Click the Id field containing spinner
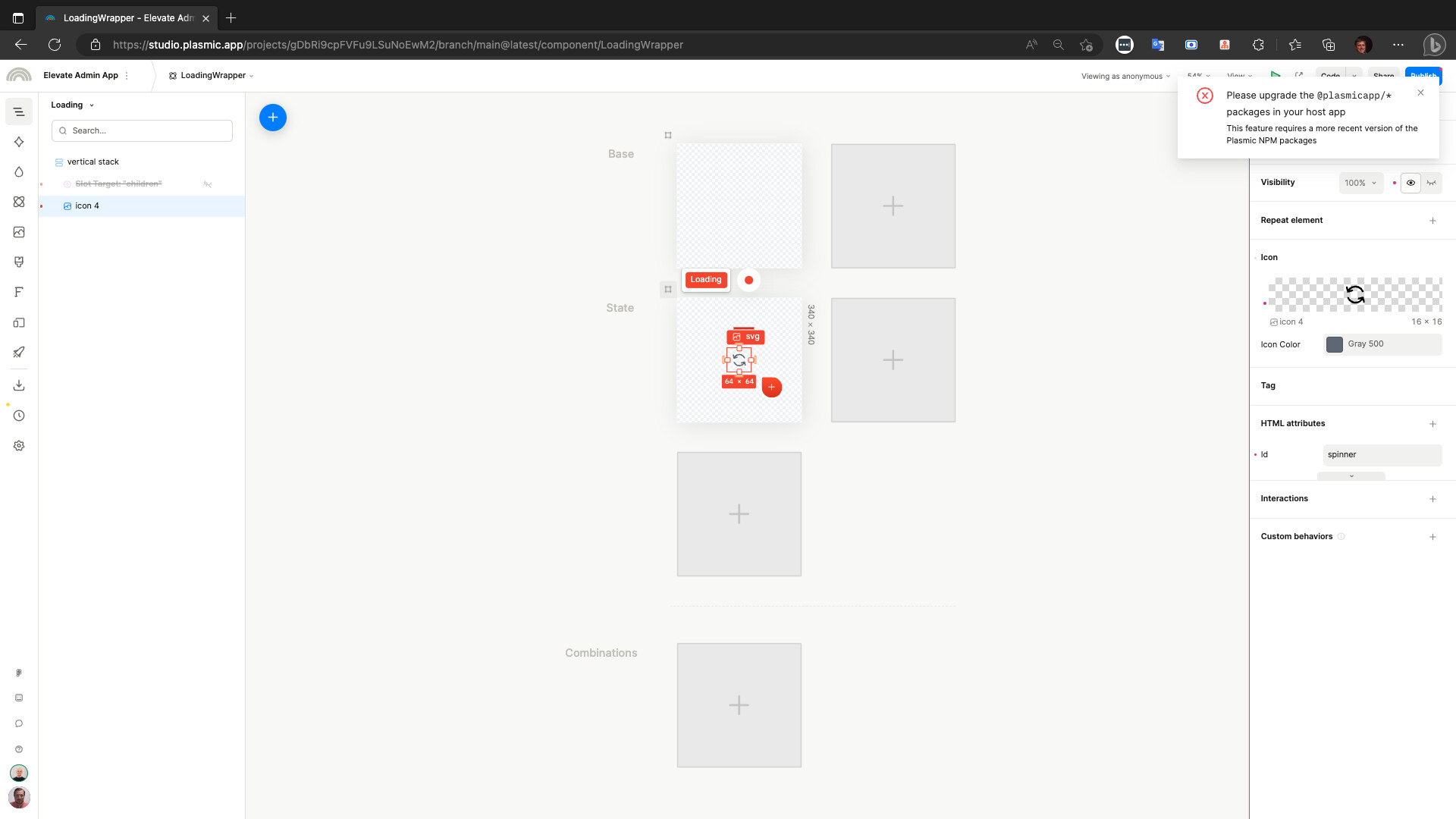The width and height of the screenshot is (1456, 819). pos(1382,455)
